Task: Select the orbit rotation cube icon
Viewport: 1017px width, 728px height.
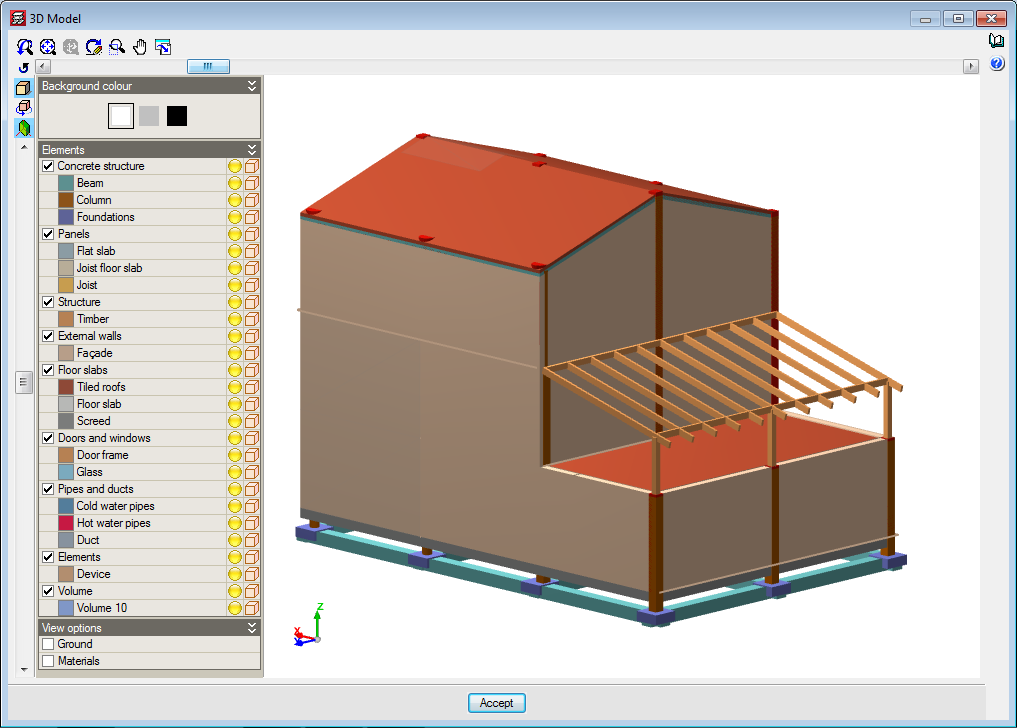Action: point(23,108)
